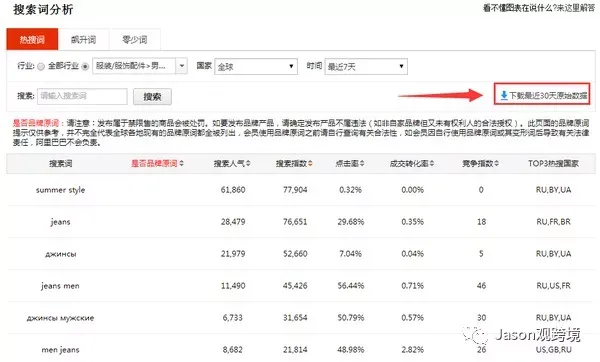This screenshot has width=600, height=362.
Task: Select the 全部行业 radio button
Action: pos(41,67)
